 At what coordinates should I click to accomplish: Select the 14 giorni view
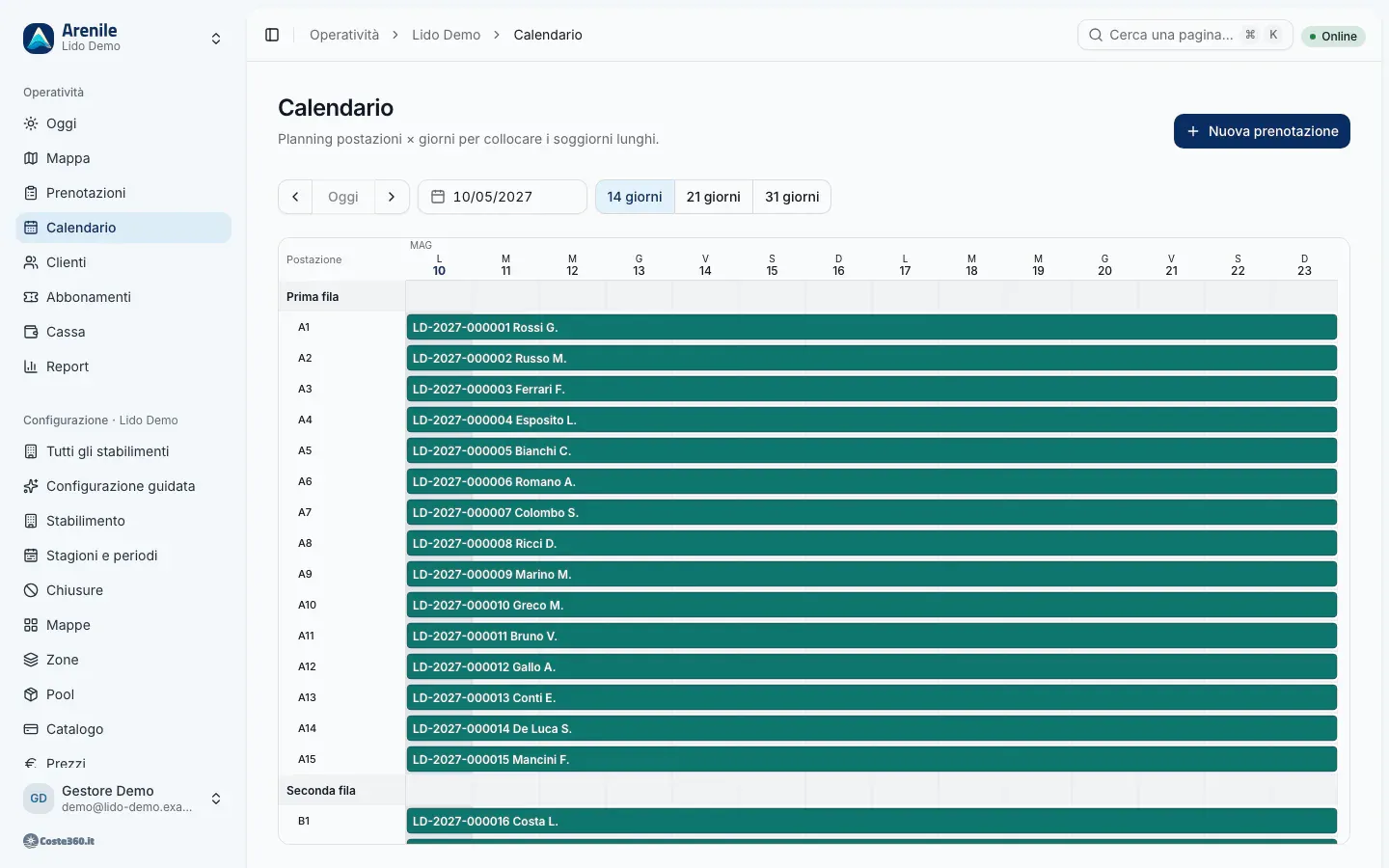[x=635, y=197]
